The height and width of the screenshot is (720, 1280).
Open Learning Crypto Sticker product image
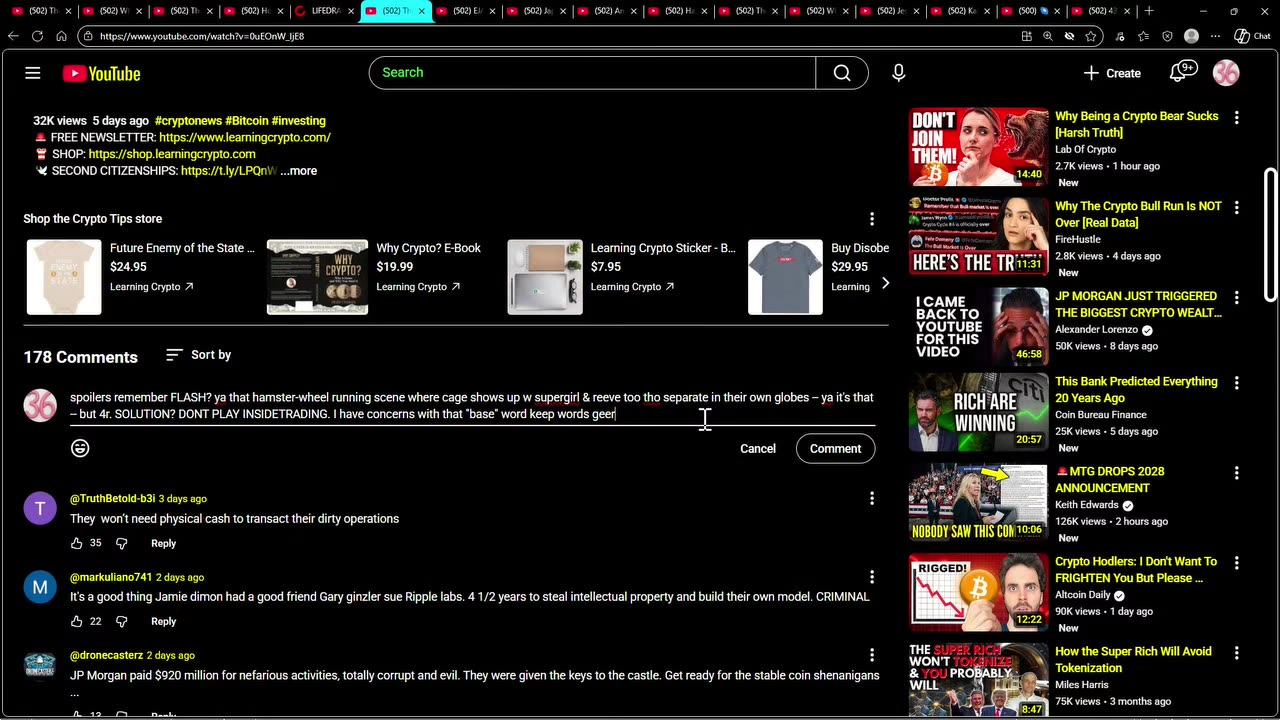(x=545, y=277)
